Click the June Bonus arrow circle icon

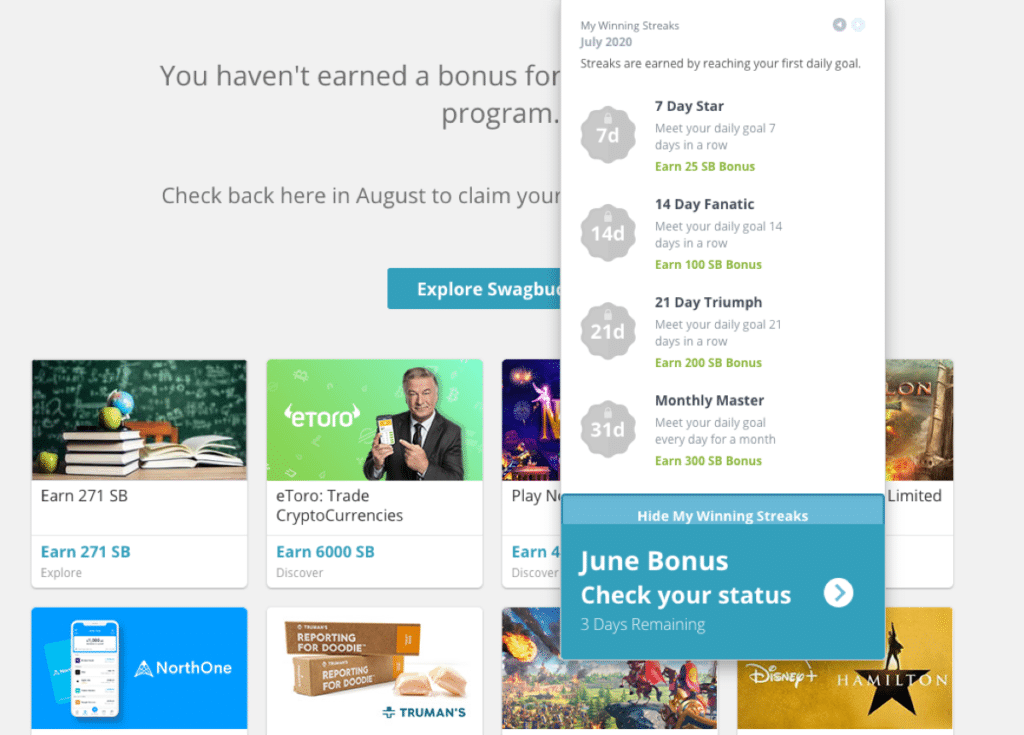[838, 593]
